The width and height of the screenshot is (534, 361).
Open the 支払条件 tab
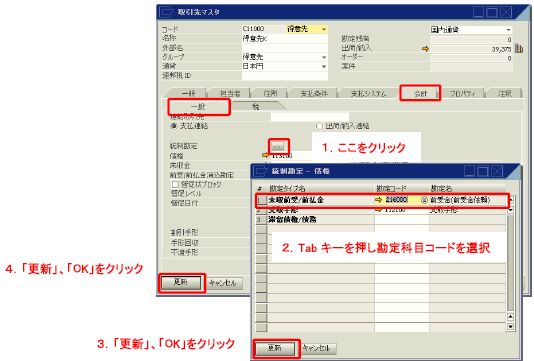tap(314, 93)
